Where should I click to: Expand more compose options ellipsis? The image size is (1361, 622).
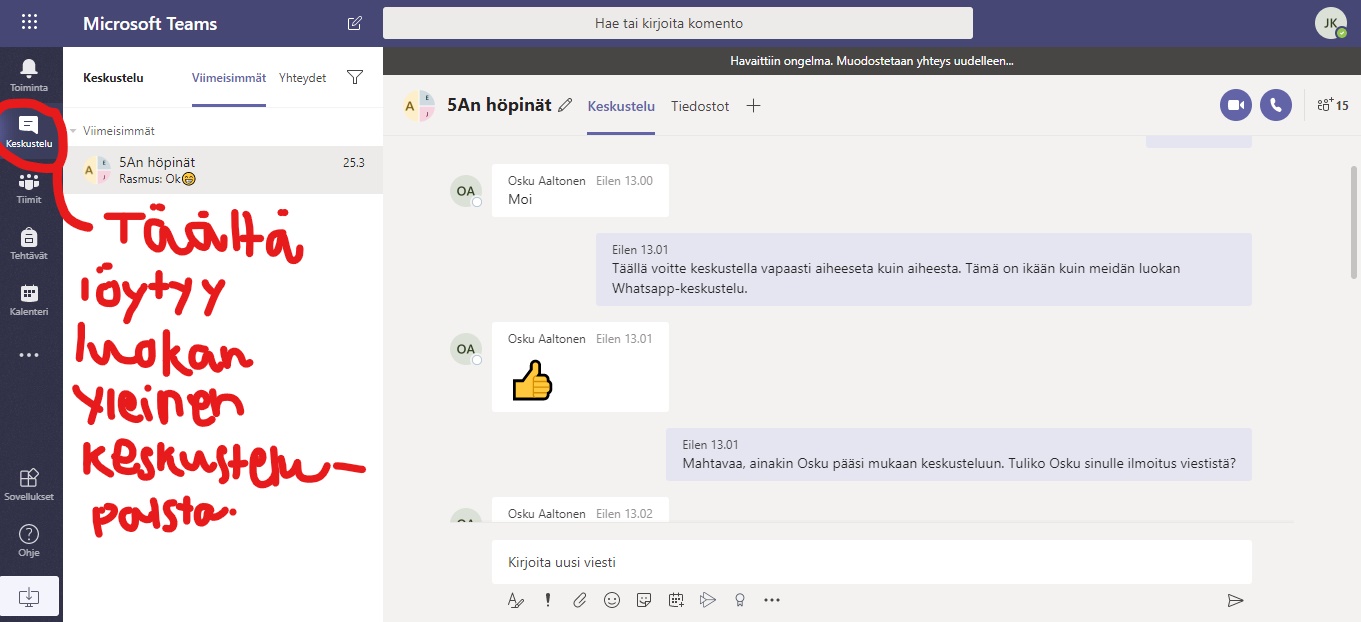[x=771, y=600]
